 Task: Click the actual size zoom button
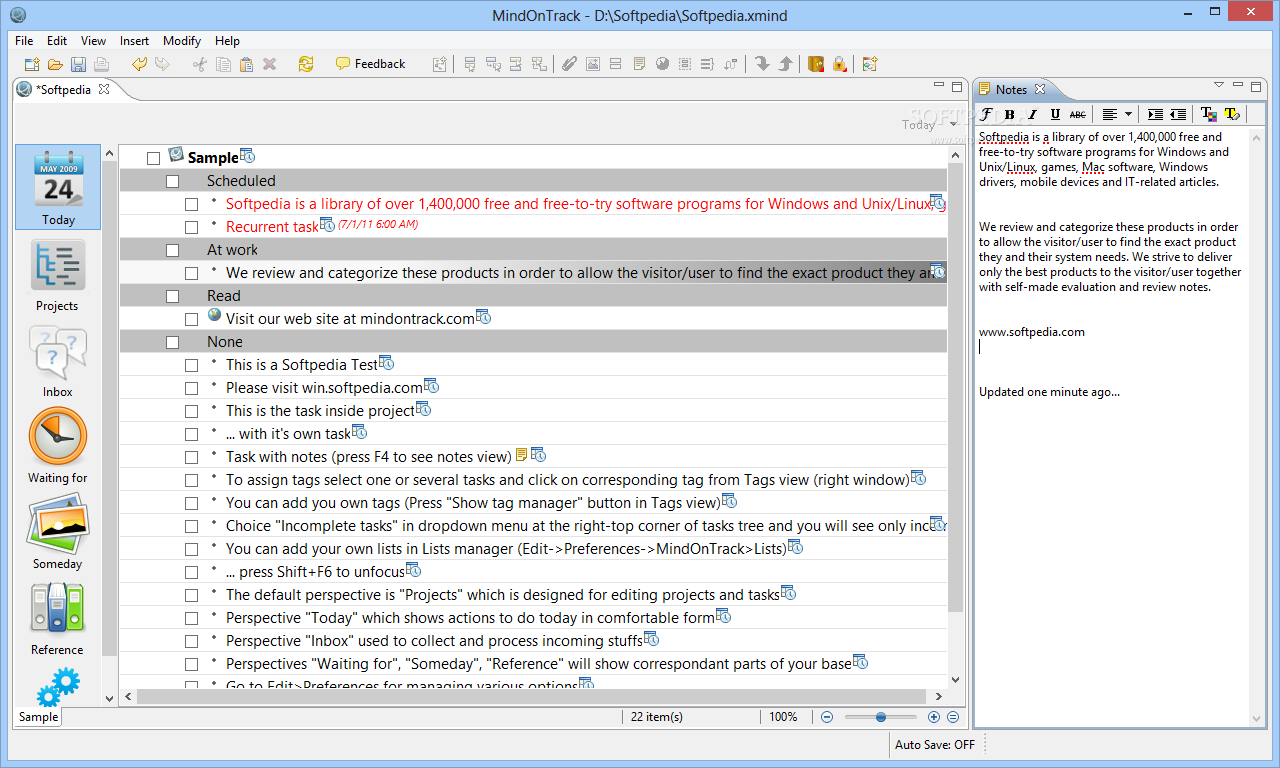[953, 717]
